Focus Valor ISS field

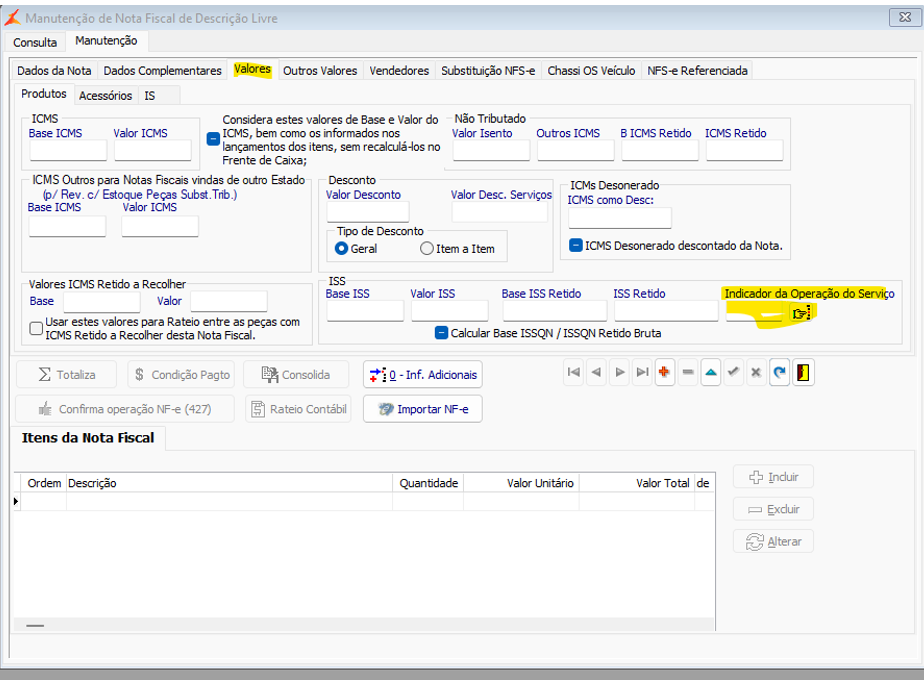click(x=450, y=311)
